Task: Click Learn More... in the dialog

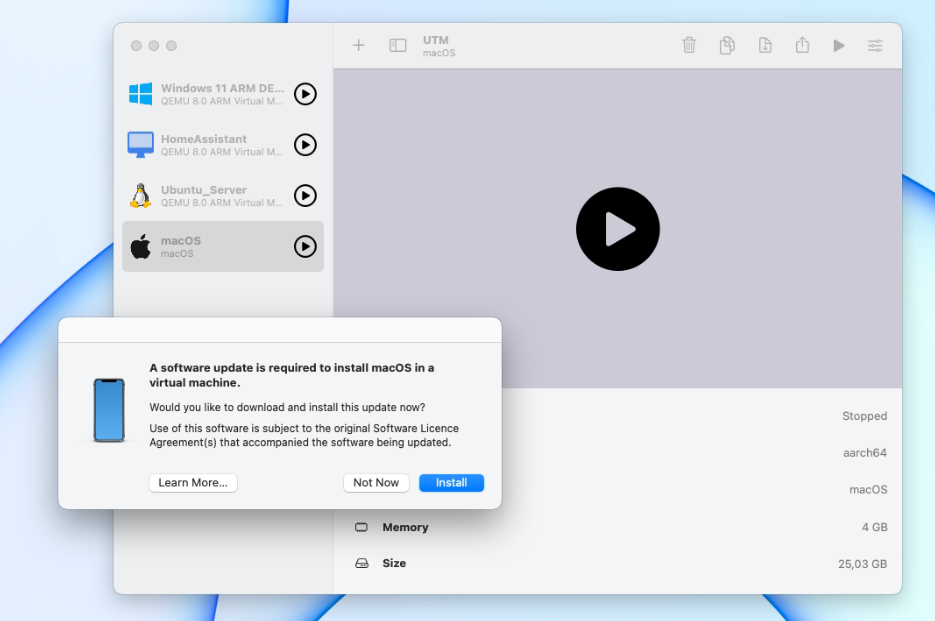Action: pos(193,483)
